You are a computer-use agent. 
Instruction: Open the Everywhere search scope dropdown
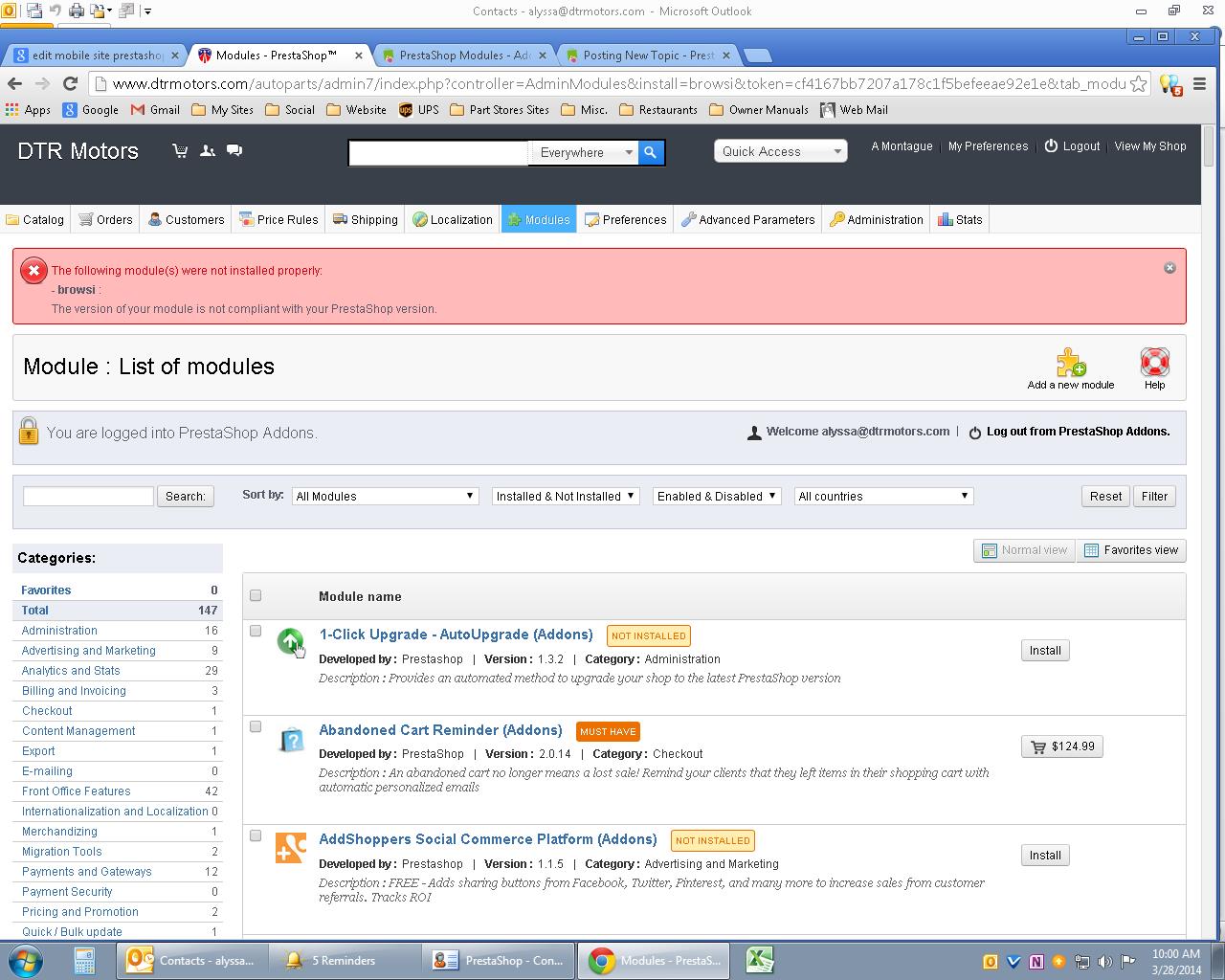tap(585, 152)
